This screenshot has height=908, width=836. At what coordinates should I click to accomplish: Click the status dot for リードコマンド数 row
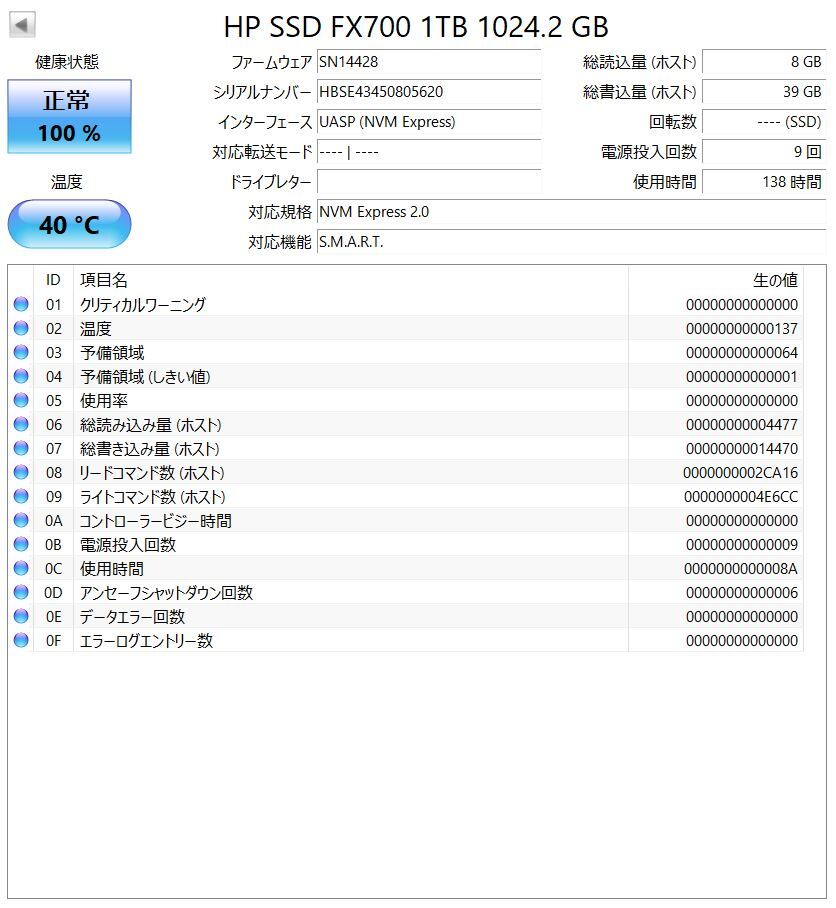point(21,473)
